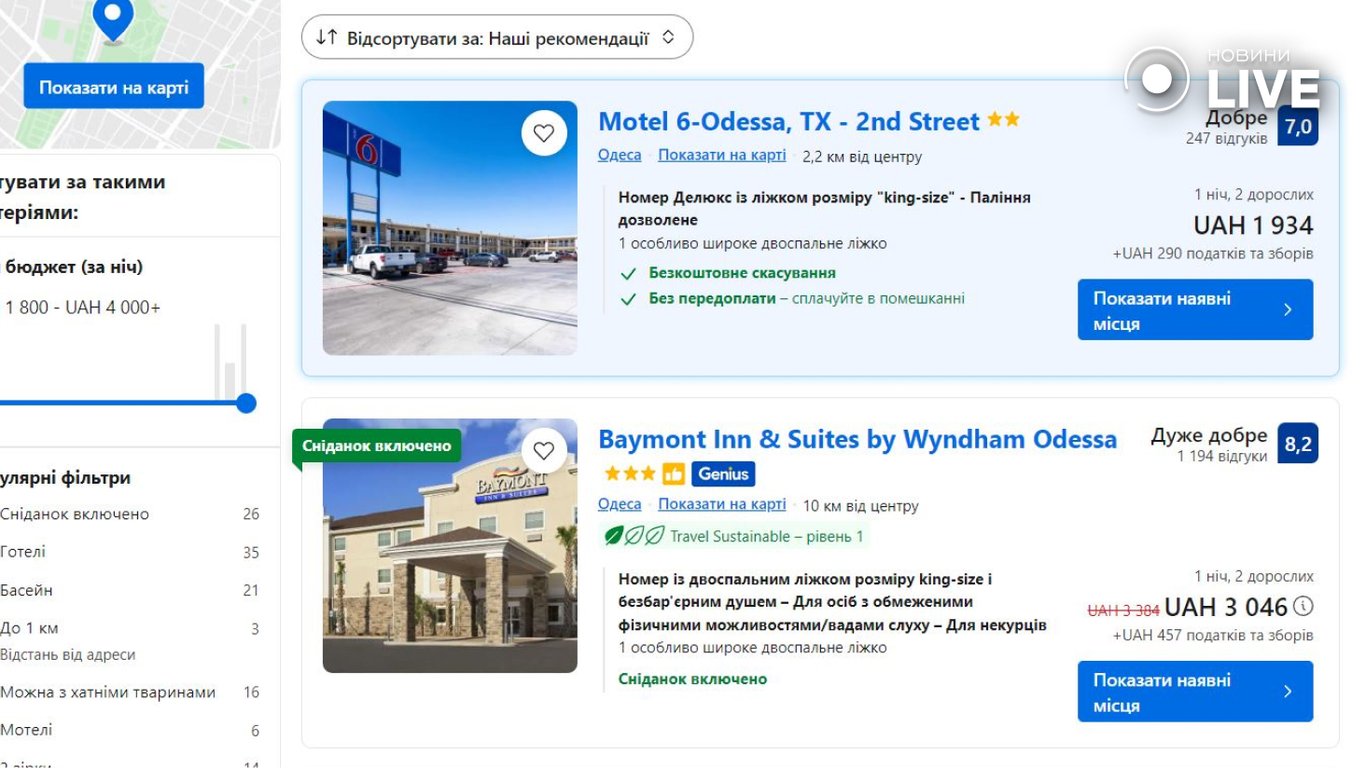Click Travel Sustainable leaf badge

pos(634,536)
